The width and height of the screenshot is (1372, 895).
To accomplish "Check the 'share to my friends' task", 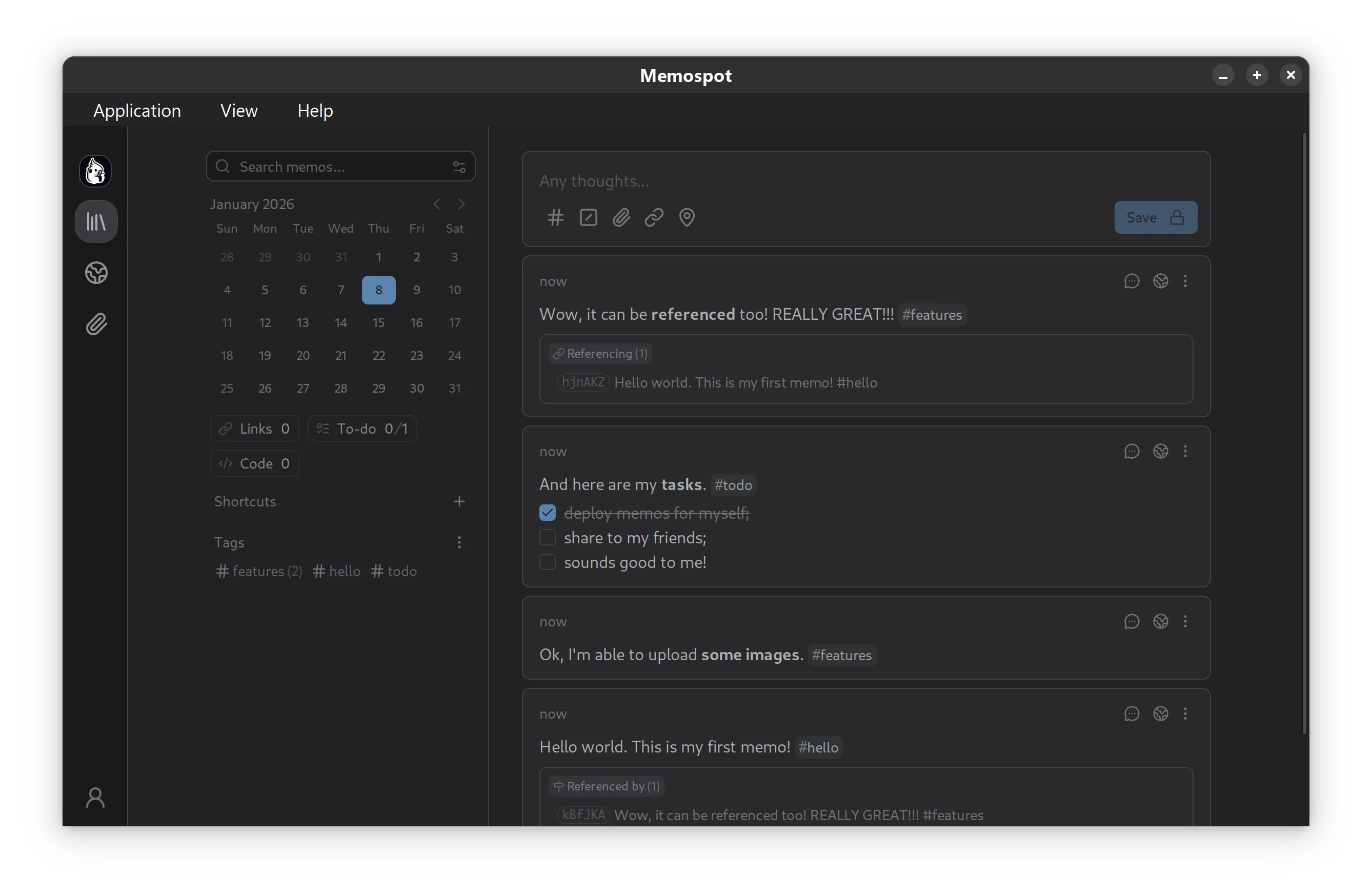I will tap(547, 537).
